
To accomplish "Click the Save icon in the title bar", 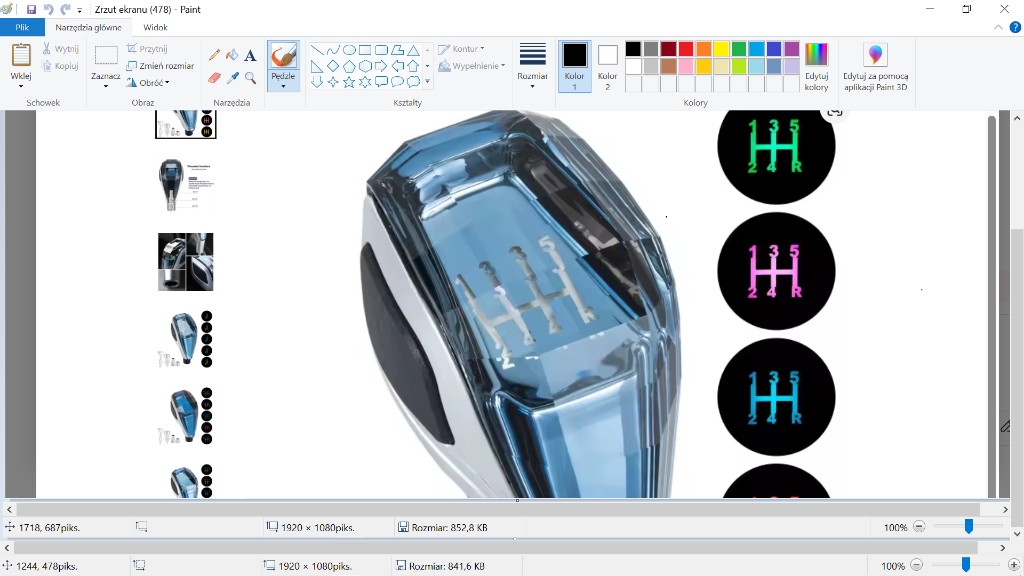I will click(x=31, y=9).
